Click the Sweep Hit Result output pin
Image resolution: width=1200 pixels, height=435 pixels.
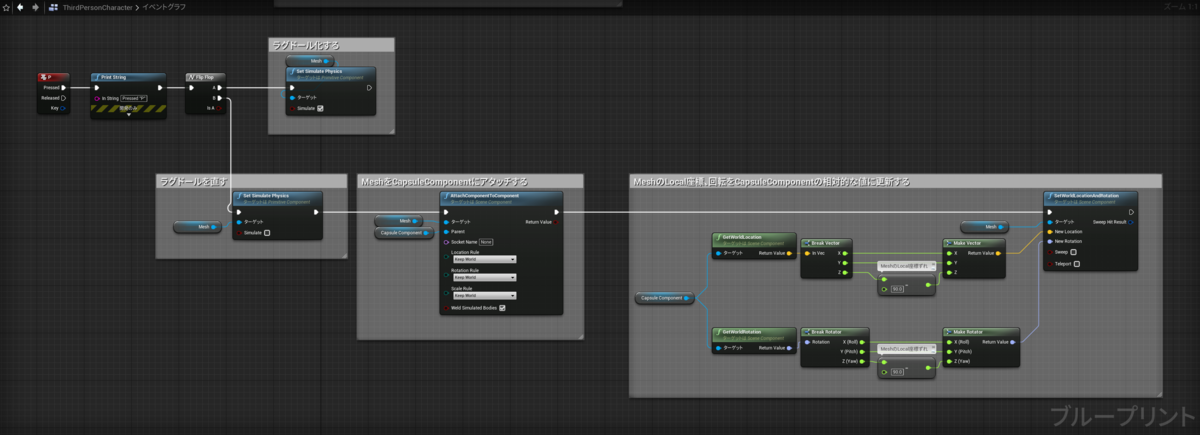coord(1130,221)
